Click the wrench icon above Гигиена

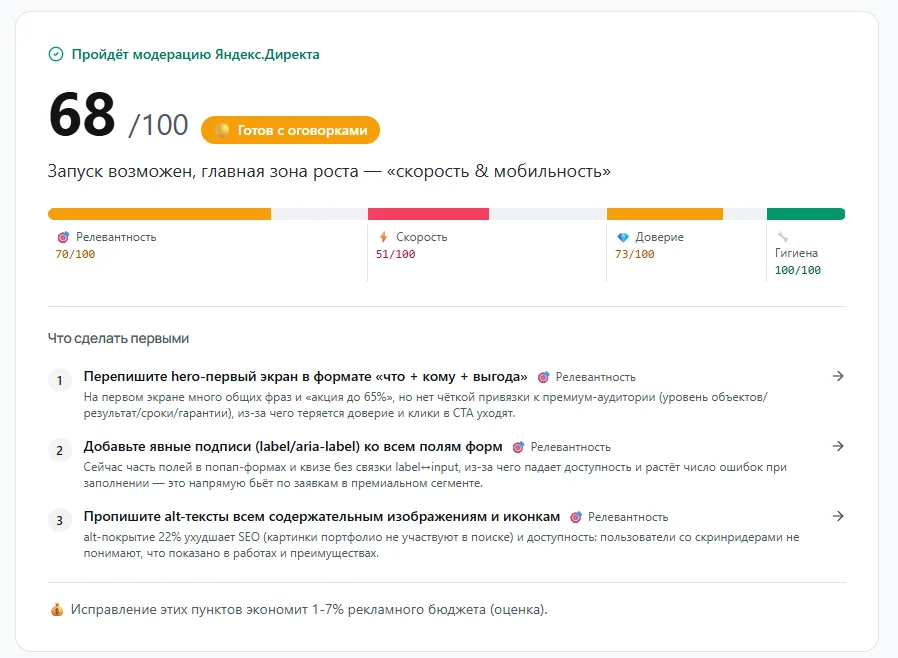point(782,237)
